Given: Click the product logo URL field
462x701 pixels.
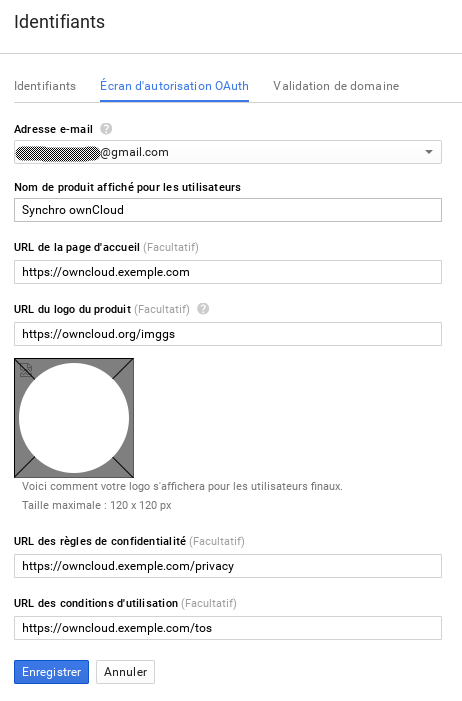Looking at the screenshot, I should [228, 334].
